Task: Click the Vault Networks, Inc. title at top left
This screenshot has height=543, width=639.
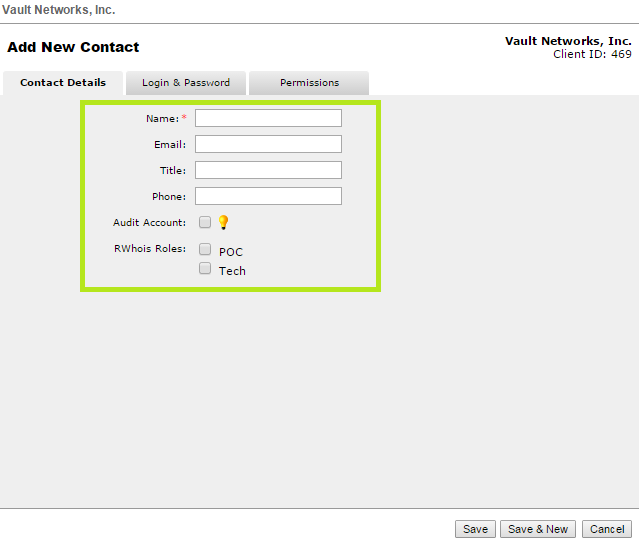Action: click(59, 10)
